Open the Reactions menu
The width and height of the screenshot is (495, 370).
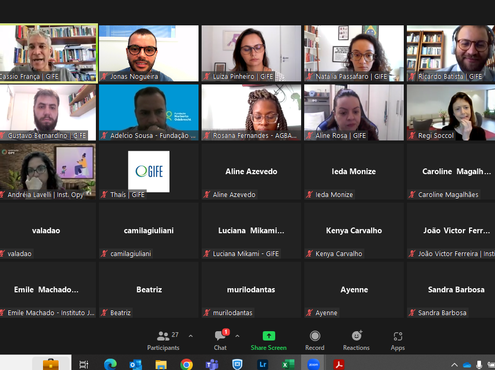coord(356,341)
